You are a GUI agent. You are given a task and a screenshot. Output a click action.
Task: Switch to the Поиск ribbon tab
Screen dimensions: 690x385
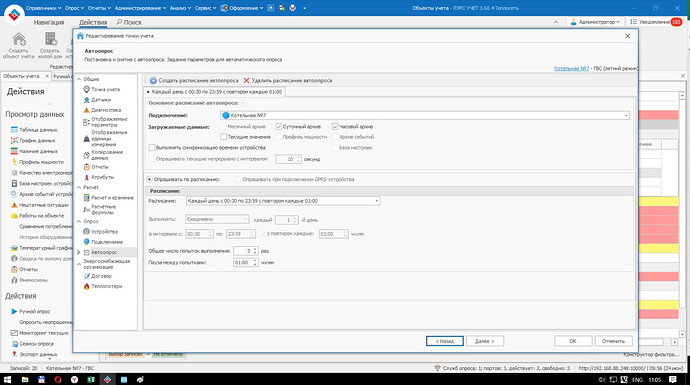click(129, 22)
